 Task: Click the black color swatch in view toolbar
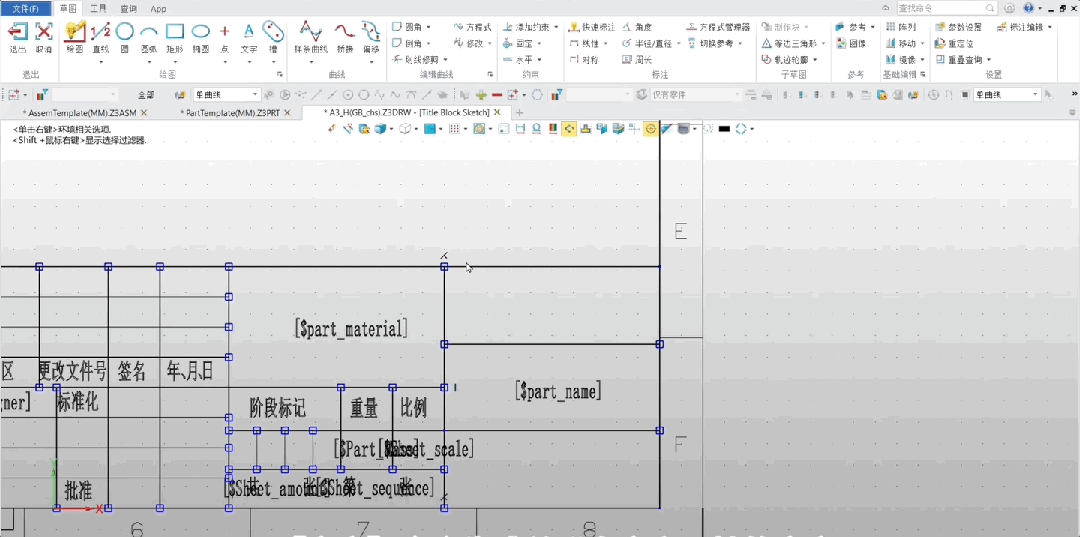coord(724,128)
